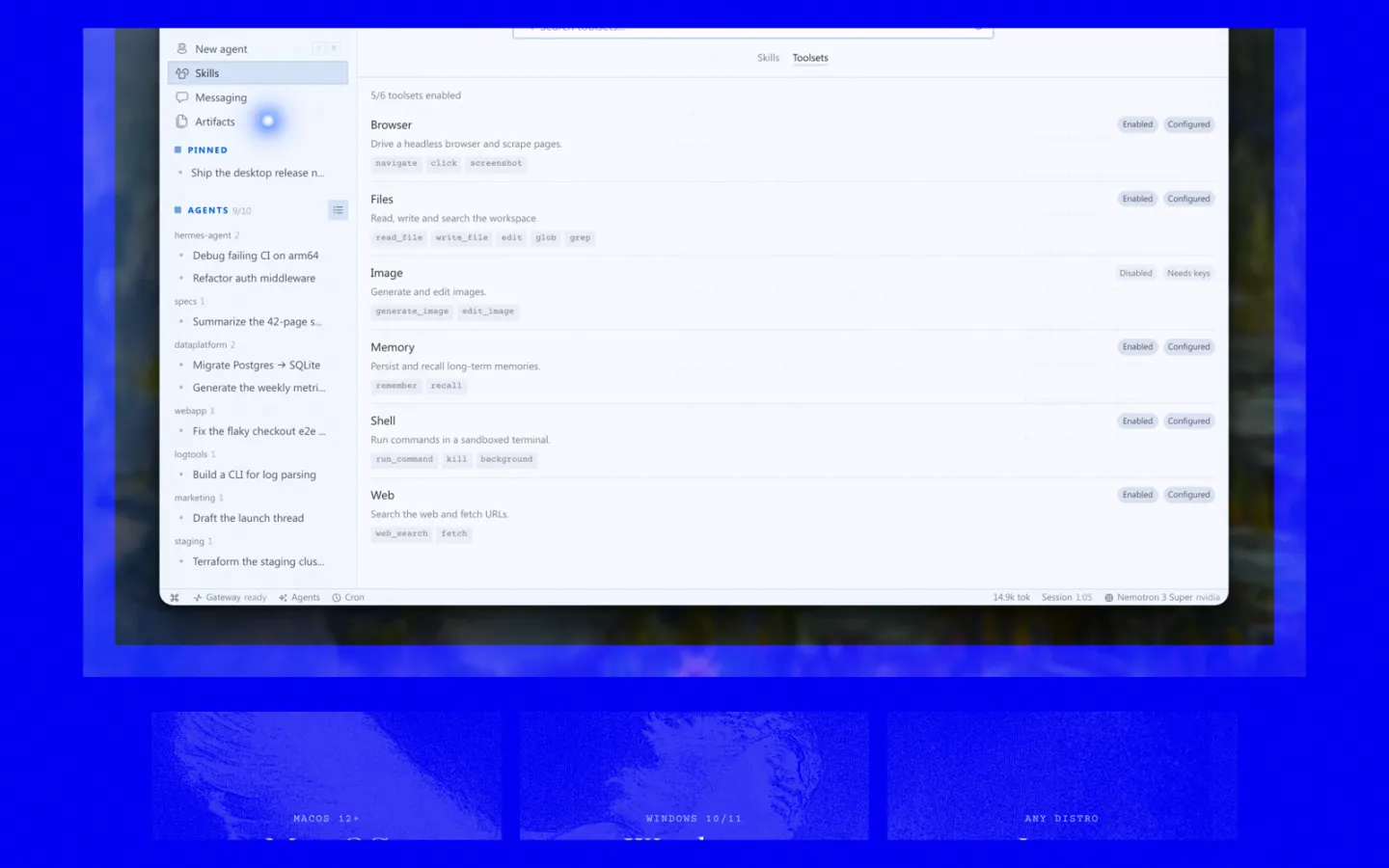Viewport: 1389px width, 868px height.
Task: Expand the marketing agent group
Action: (x=199, y=498)
